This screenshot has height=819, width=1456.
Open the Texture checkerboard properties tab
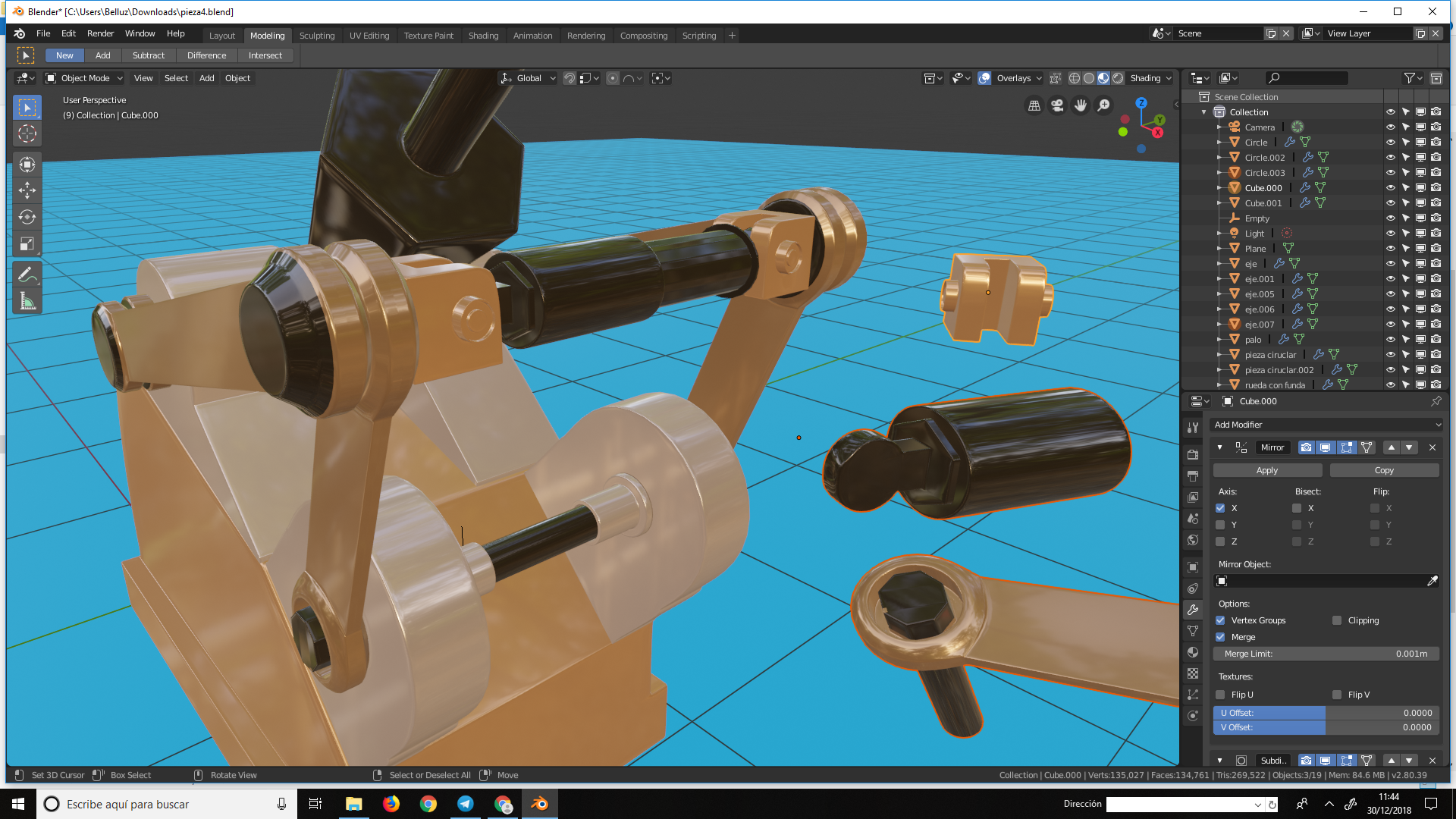click(1193, 673)
